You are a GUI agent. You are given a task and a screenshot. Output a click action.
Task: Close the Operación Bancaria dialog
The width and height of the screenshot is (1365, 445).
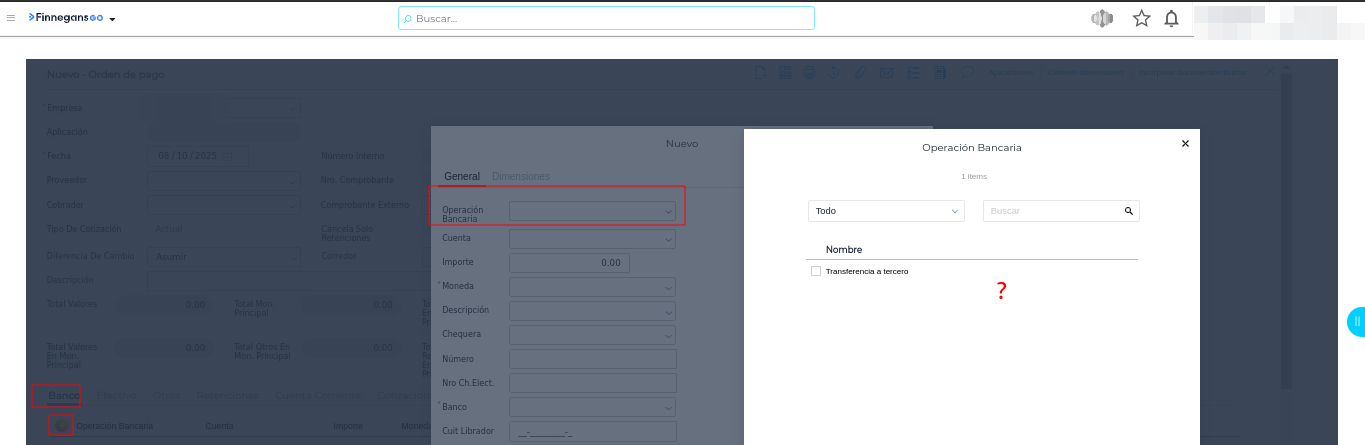point(1185,144)
